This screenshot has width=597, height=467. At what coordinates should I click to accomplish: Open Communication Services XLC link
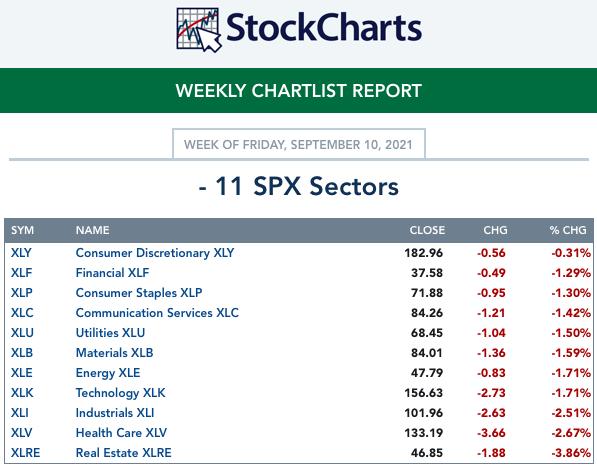click(x=157, y=313)
